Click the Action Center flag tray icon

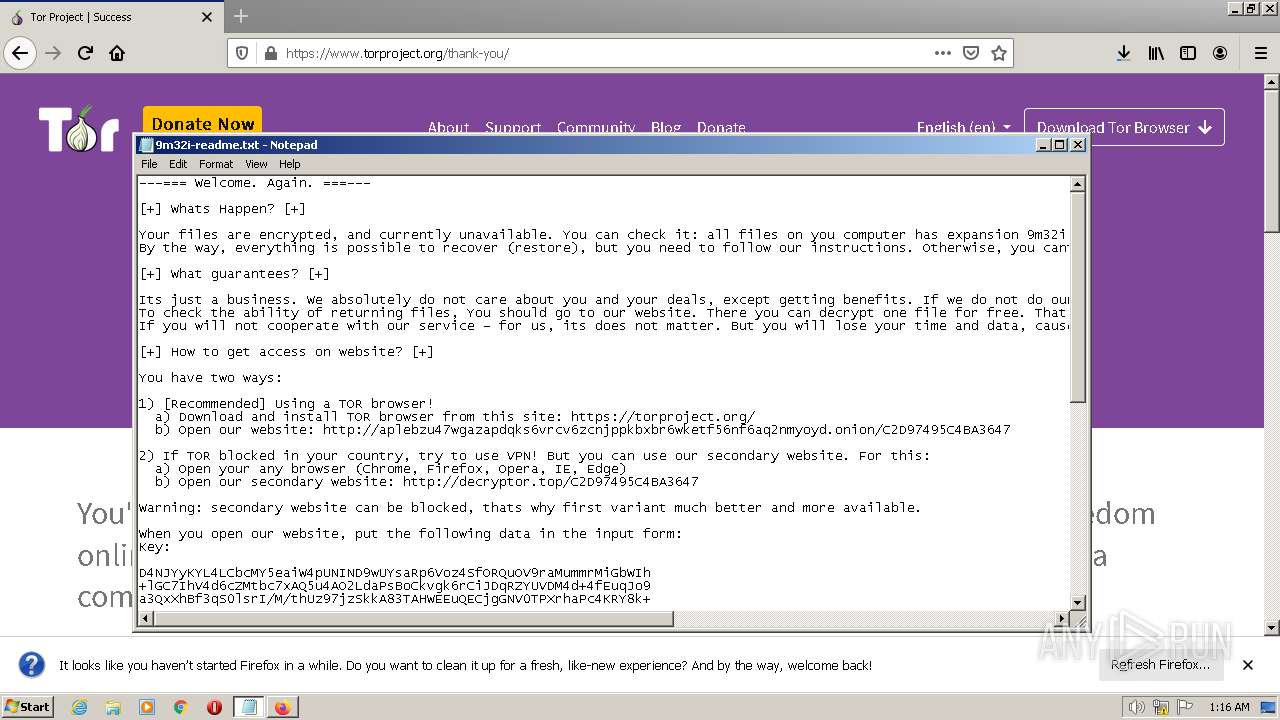1186,707
